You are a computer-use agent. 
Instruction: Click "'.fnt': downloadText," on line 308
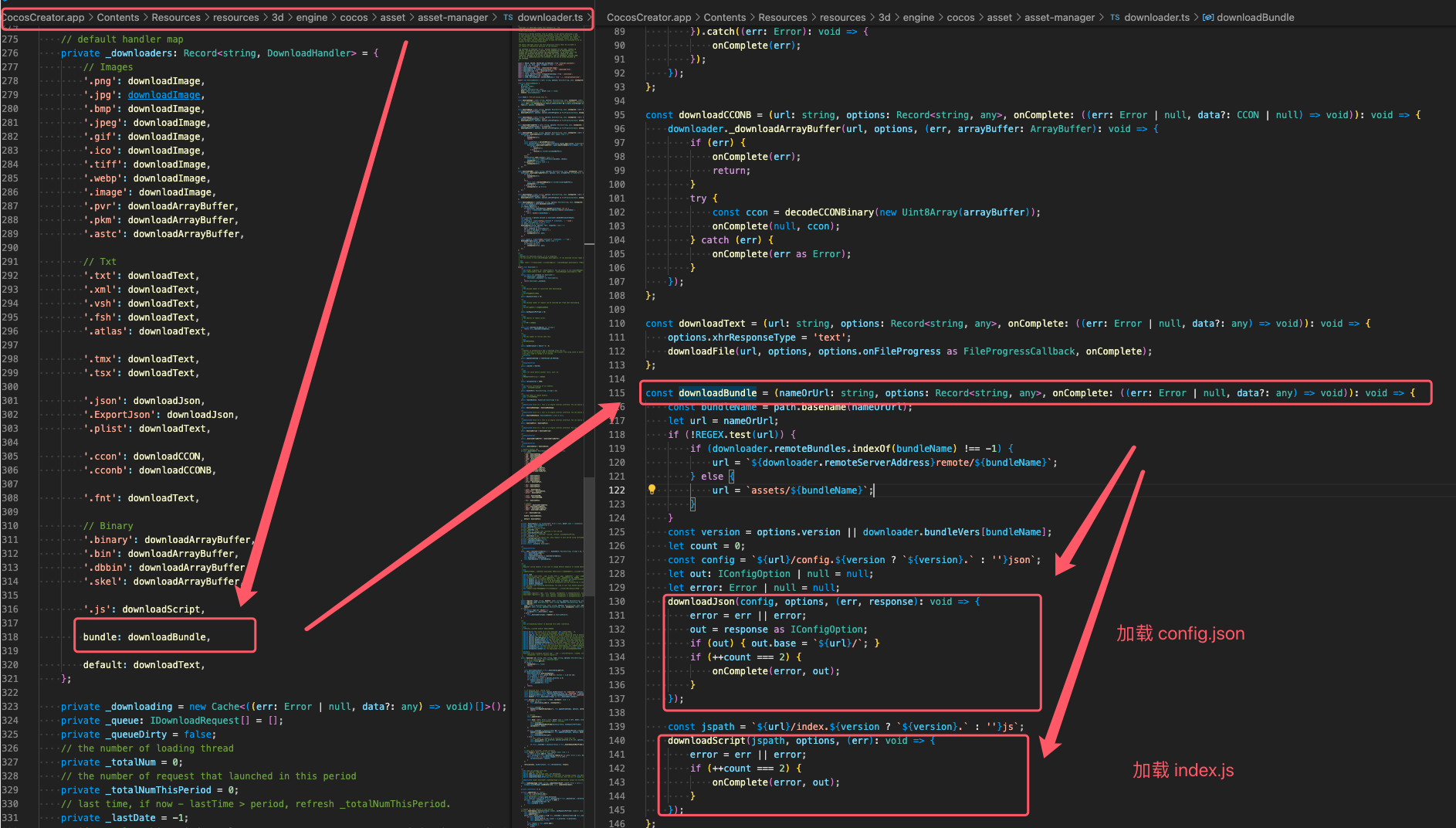tap(141, 498)
